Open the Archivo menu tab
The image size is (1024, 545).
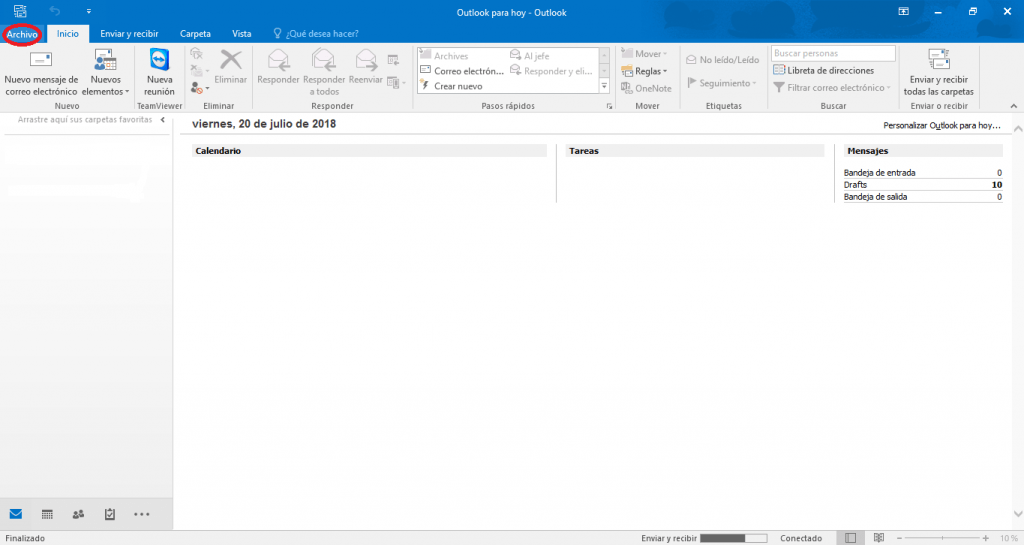22,34
